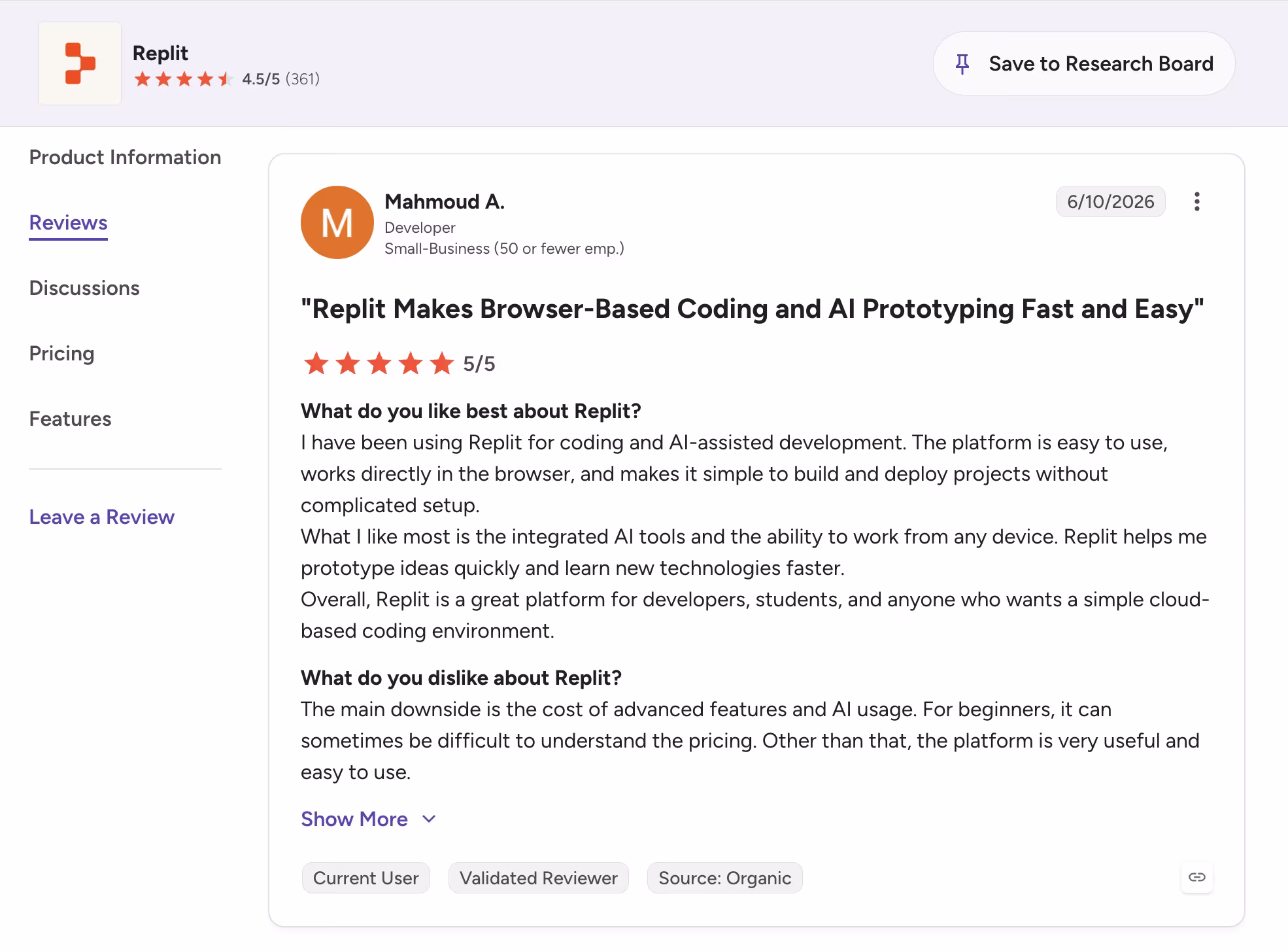This screenshot has width=1288, height=951.
Task: Expand review with Show More chevron
Action: coord(429,819)
